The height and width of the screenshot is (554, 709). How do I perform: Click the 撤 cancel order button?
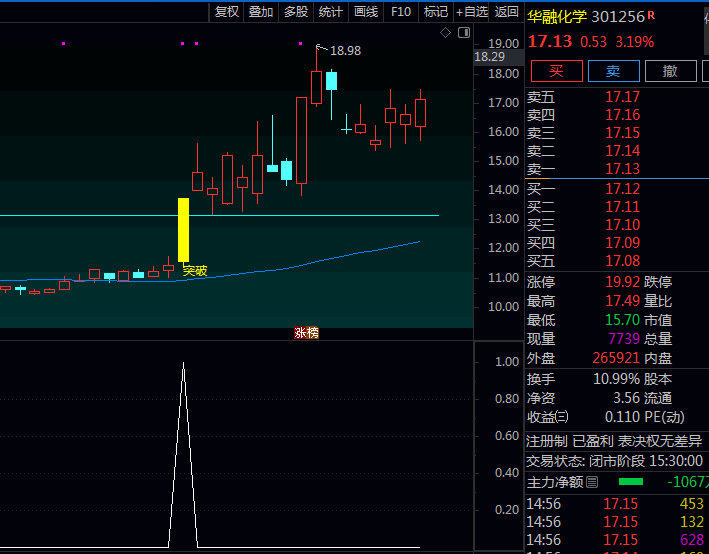tap(671, 71)
